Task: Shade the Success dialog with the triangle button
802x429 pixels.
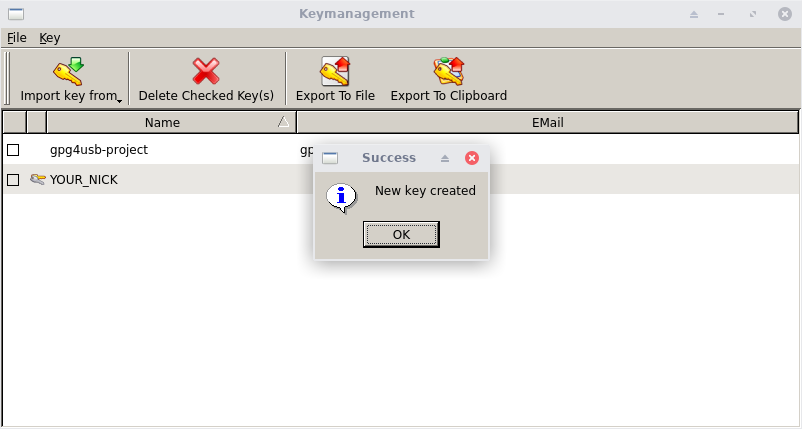Action: click(445, 159)
